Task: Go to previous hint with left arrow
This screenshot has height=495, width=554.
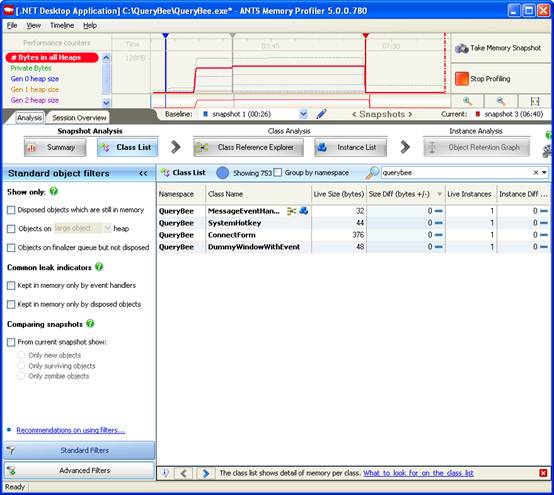Action: tap(183, 473)
